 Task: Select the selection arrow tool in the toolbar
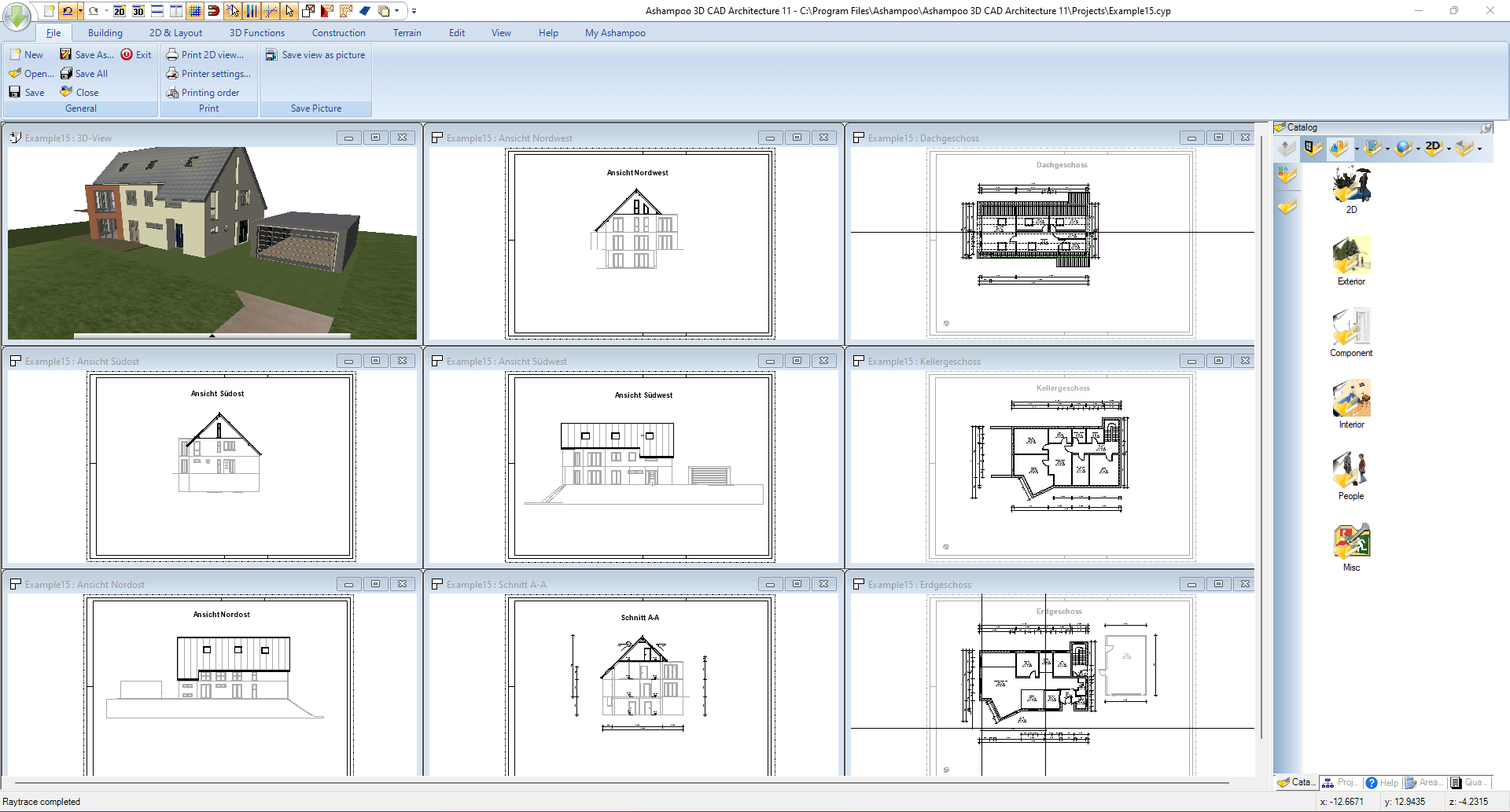[x=289, y=12]
